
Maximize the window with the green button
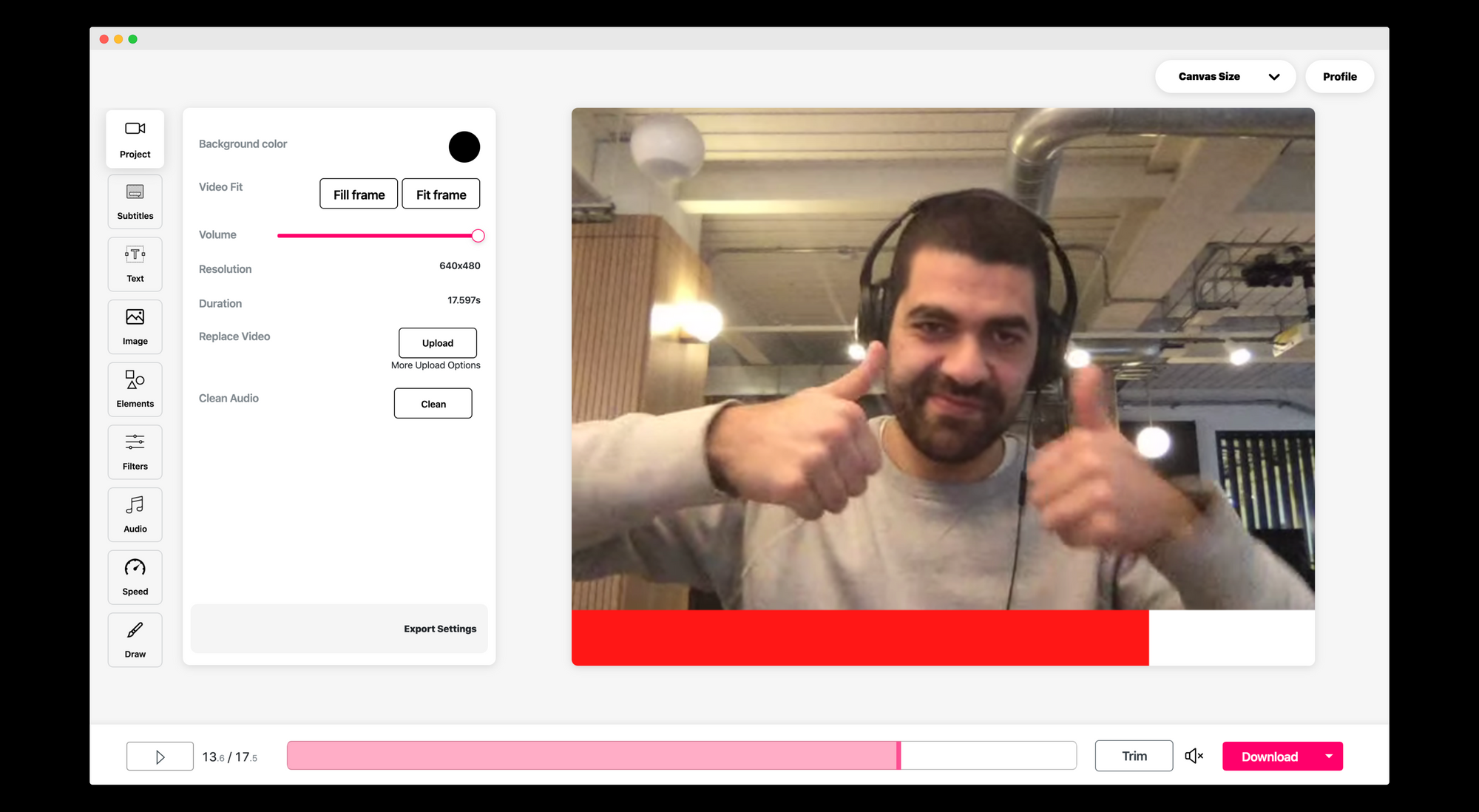[x=133, y=39]
